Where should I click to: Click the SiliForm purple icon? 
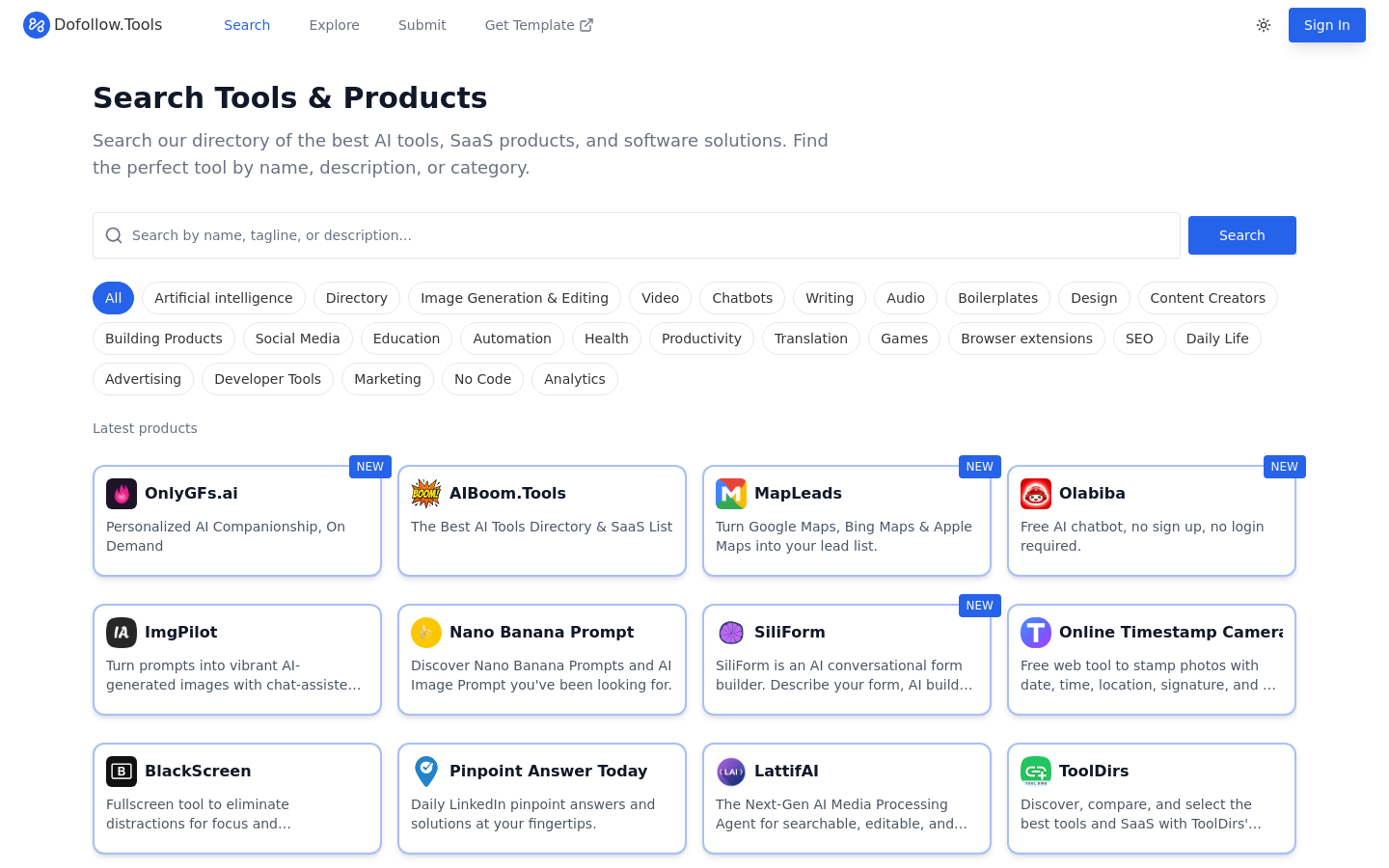tap(731, 633)
